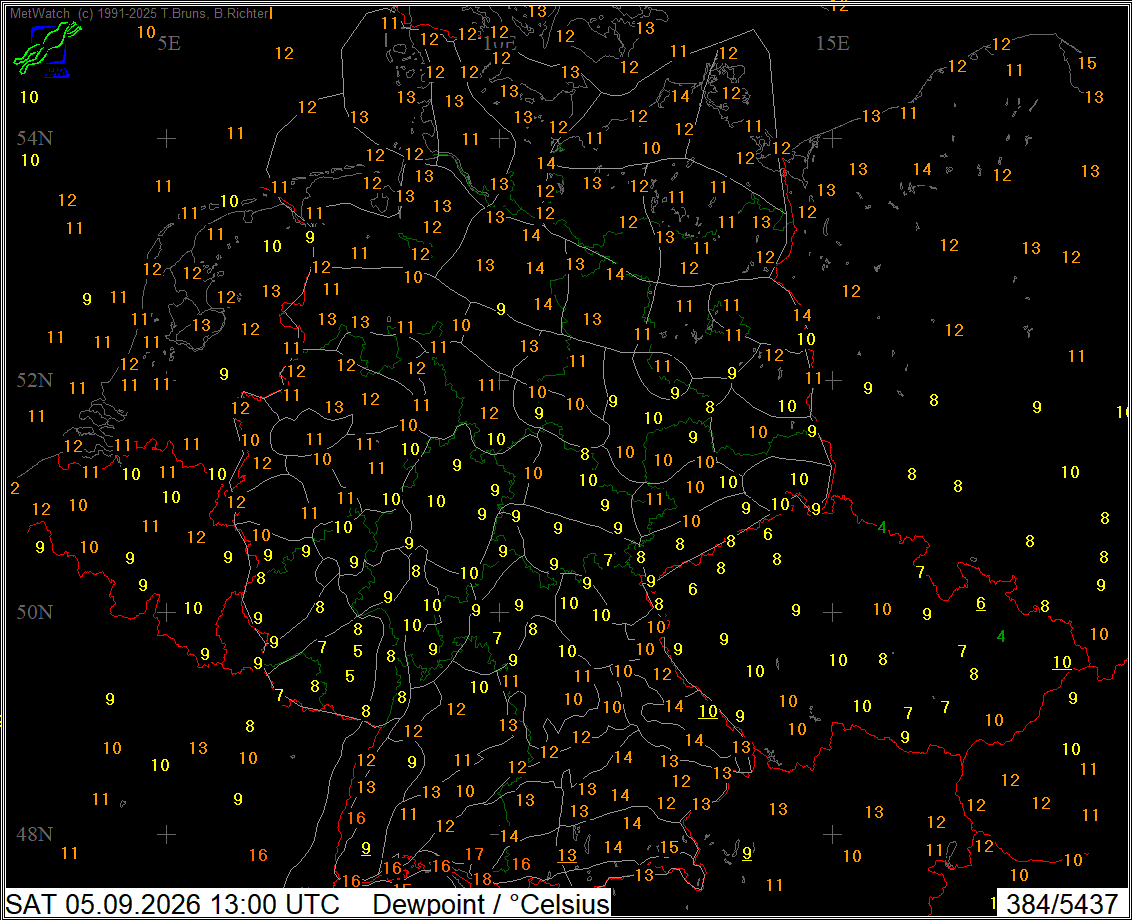Select the SAT 05.09.2026 13:00 UTC date label

tap(173, 904)
